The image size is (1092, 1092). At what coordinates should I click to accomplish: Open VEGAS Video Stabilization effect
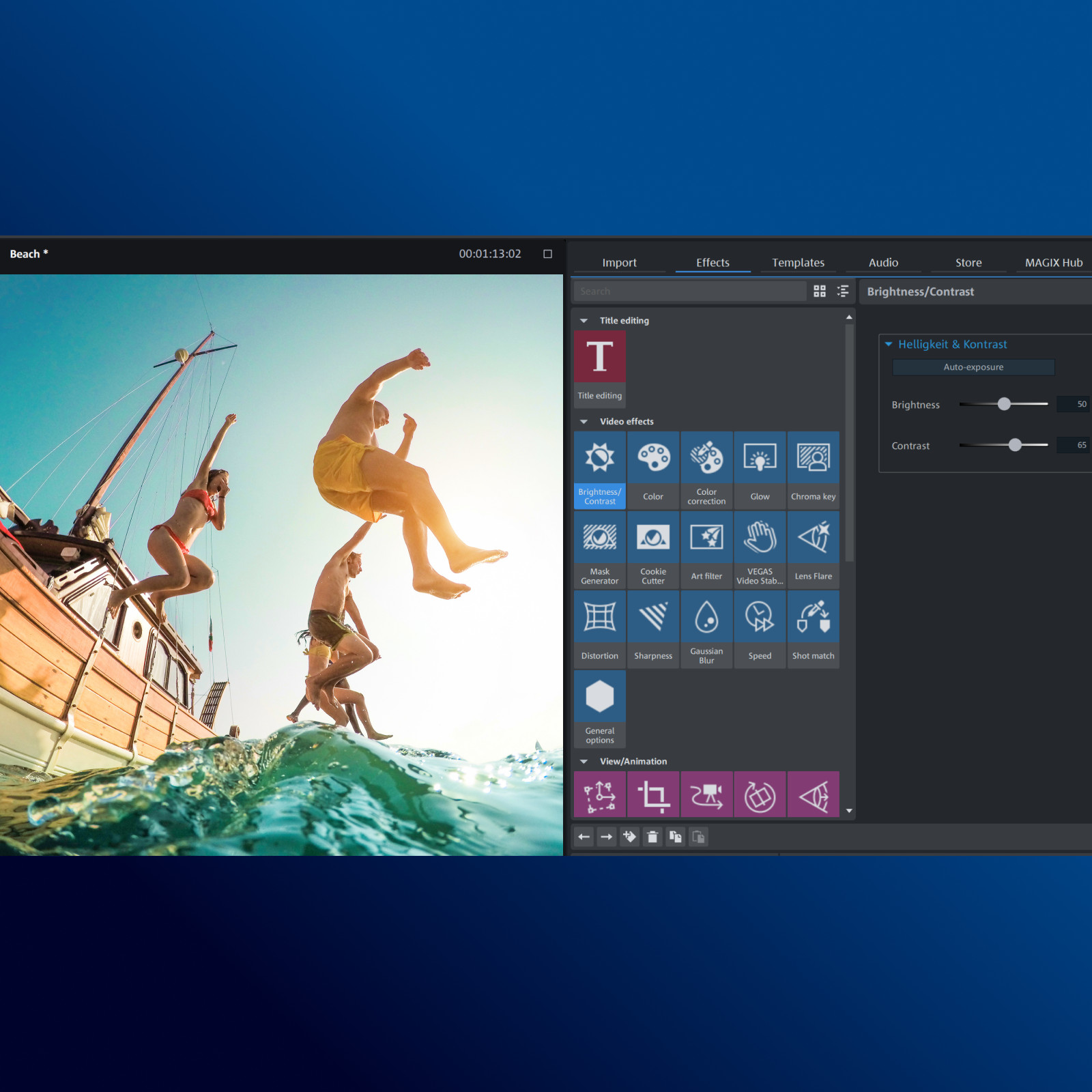click(760, 550)
